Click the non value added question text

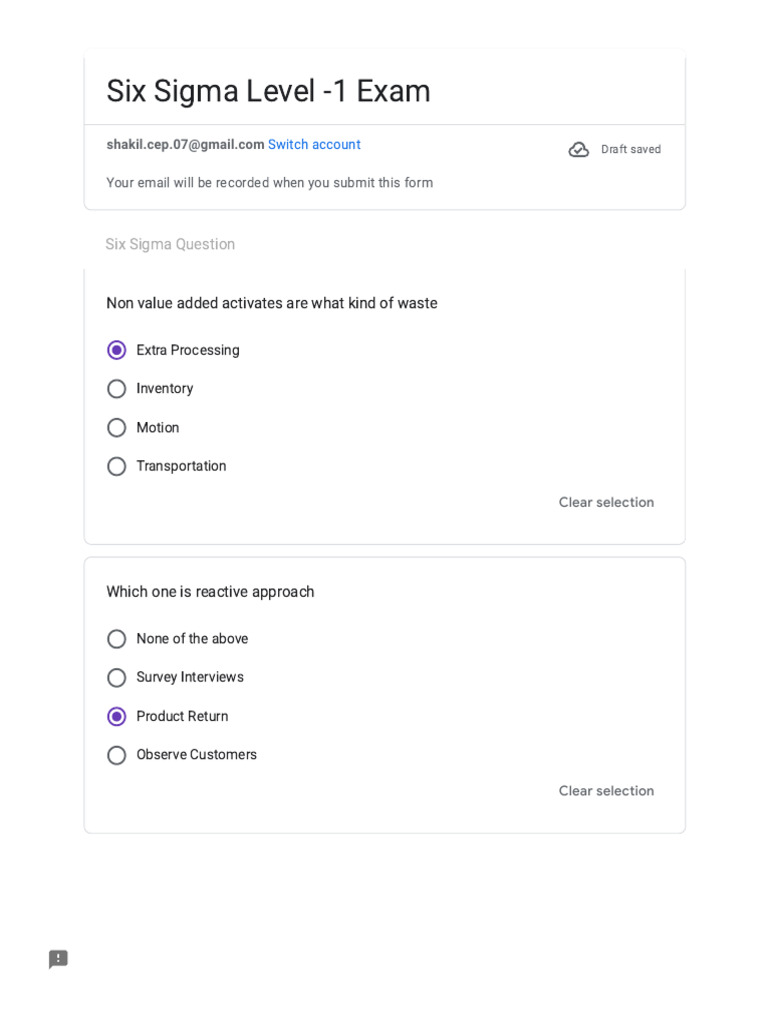(272, 303)
